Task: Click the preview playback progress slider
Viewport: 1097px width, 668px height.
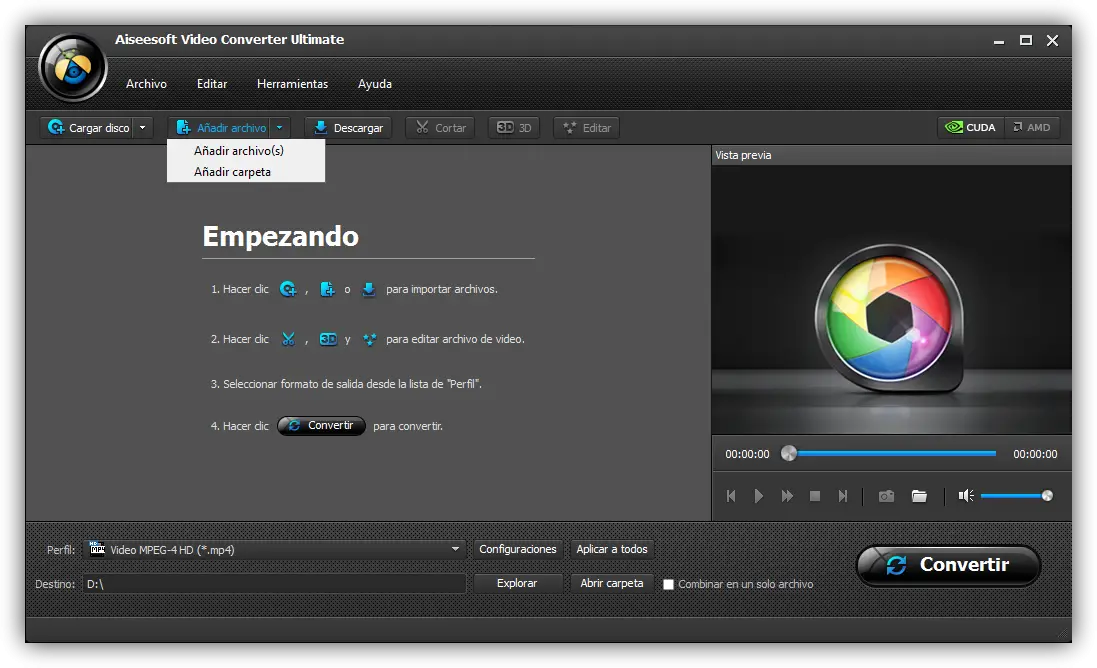Action: (890, 453)
